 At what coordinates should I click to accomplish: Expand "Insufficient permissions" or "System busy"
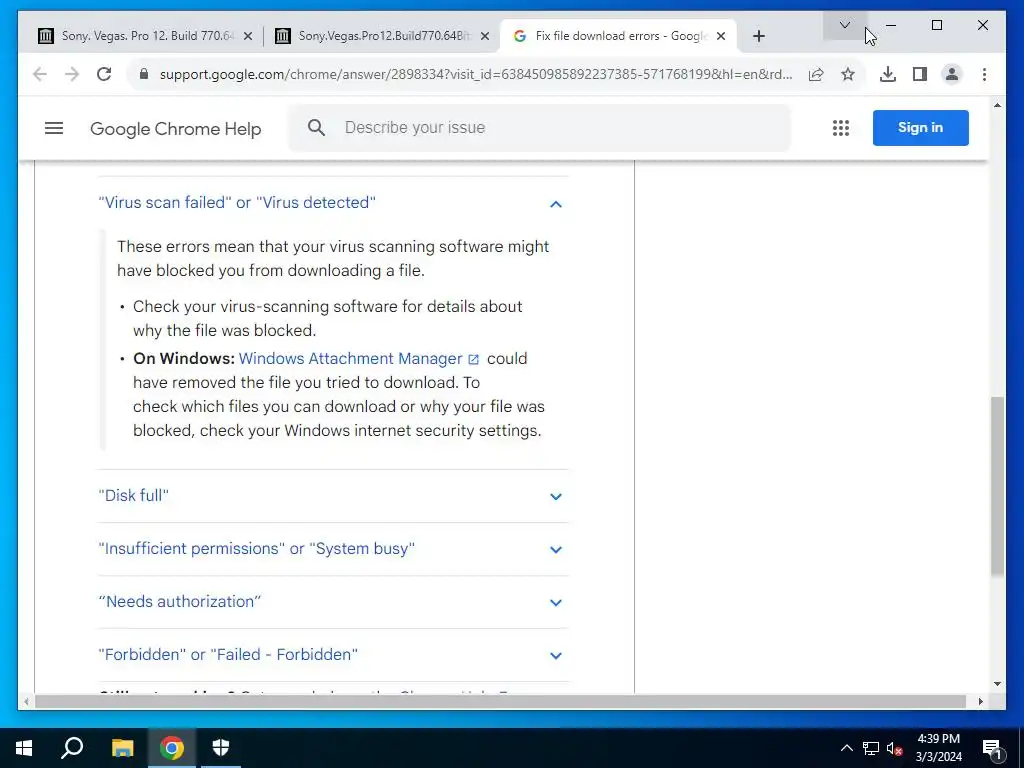coord(556,549)
